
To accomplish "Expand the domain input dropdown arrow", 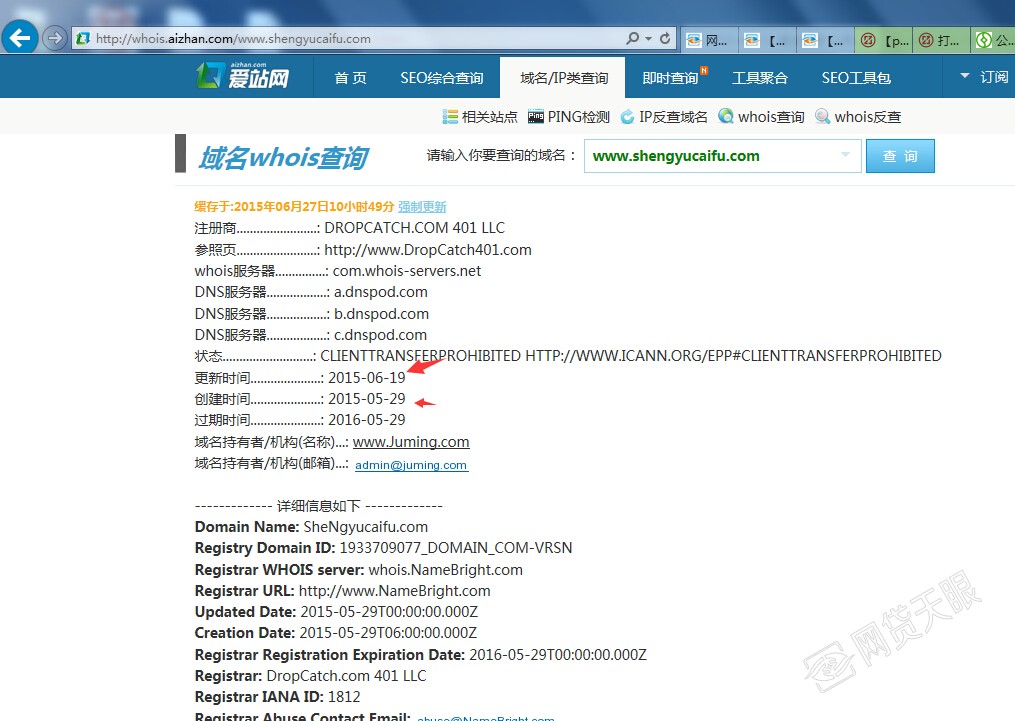I will coord(845,155).
